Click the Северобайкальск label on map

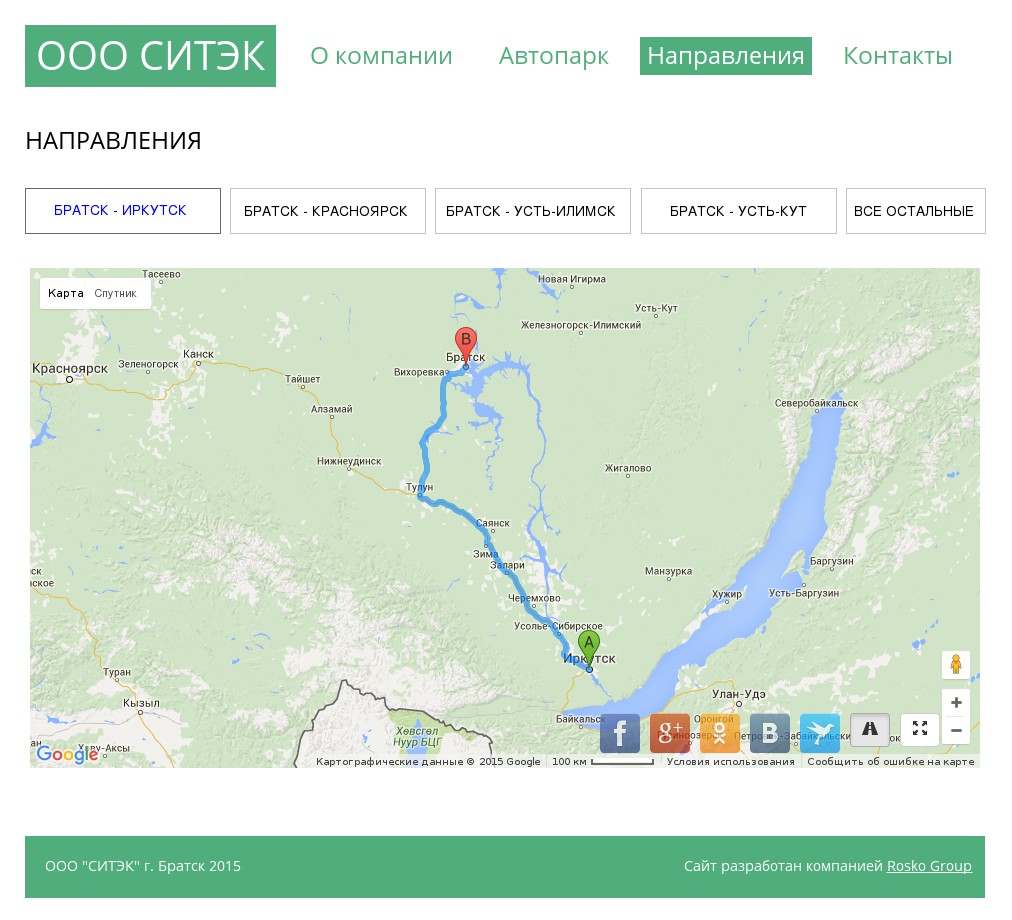pyautogui.click(x=816, y=403)
